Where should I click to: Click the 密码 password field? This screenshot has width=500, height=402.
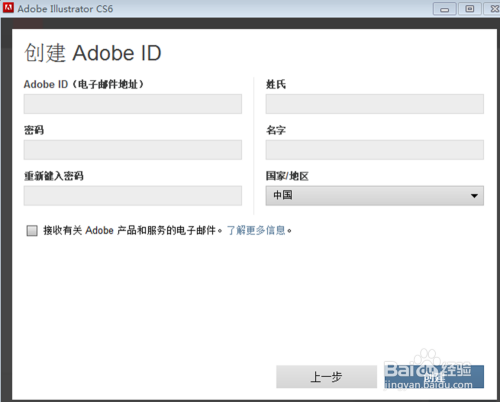point(133,150)
